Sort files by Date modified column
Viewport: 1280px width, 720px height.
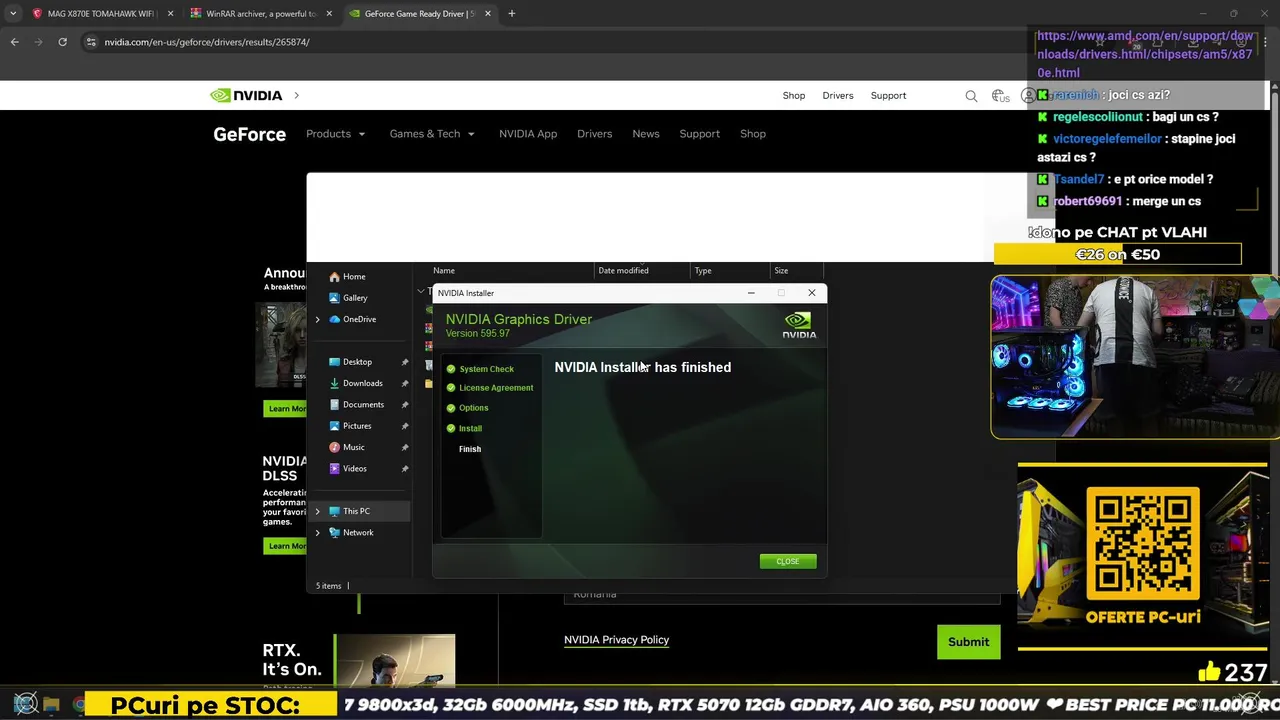point(623,271)
